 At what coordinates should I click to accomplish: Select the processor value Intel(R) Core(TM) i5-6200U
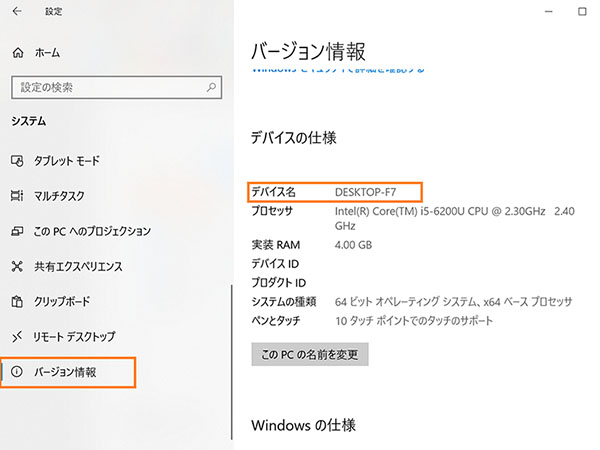coord(455,218)
